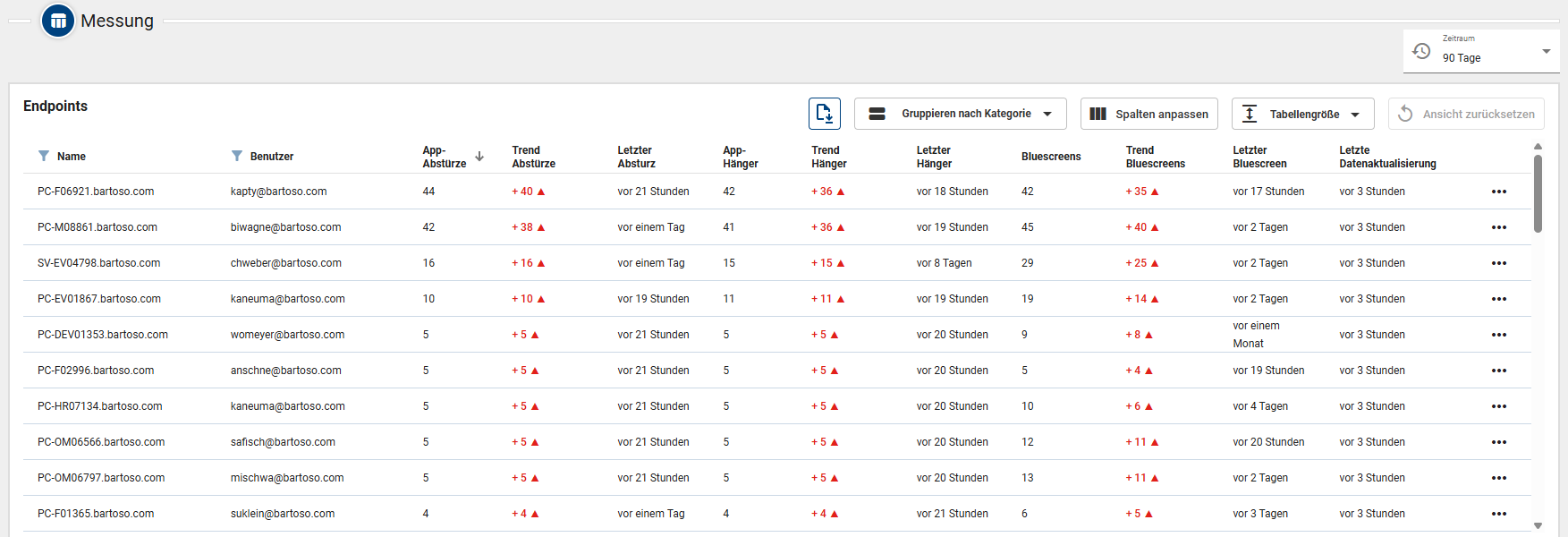Screen dimensions: 1568x537
Task: Click user womeyer@bartoso.com
Action: (287, 335)
